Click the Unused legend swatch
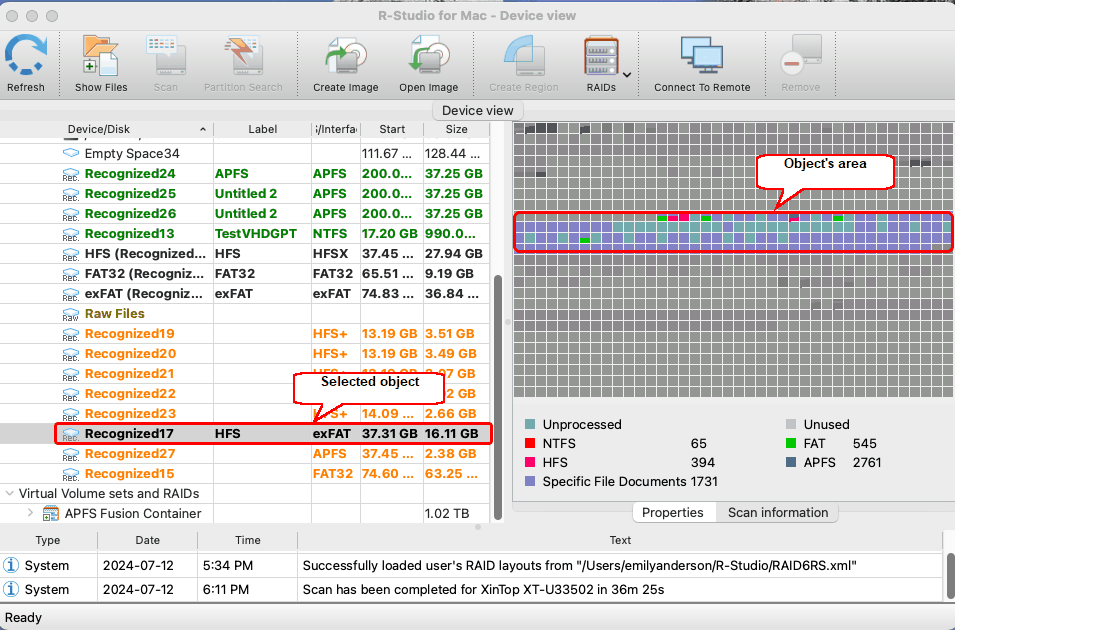This screenshot has width=1116, height=630. tap(791, 424)
